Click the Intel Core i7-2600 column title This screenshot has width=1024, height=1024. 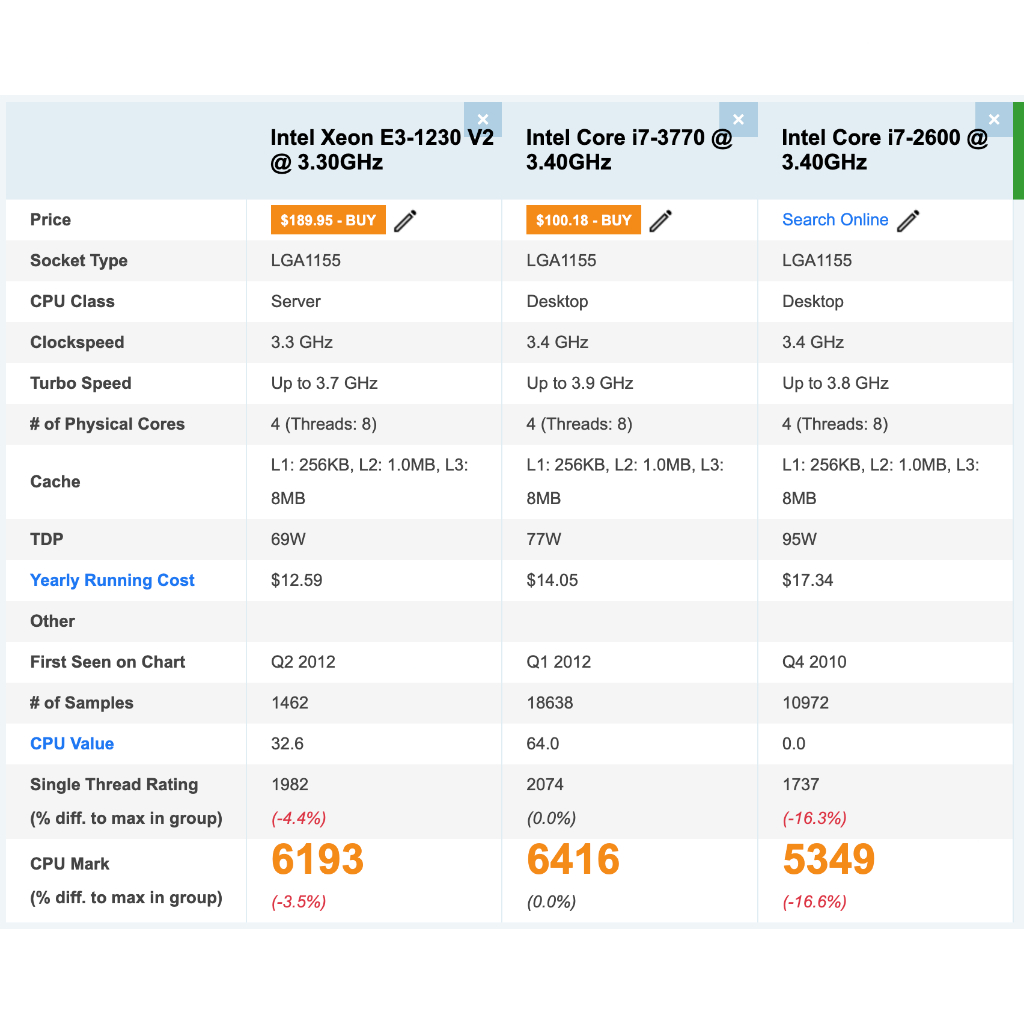(884, 150)
